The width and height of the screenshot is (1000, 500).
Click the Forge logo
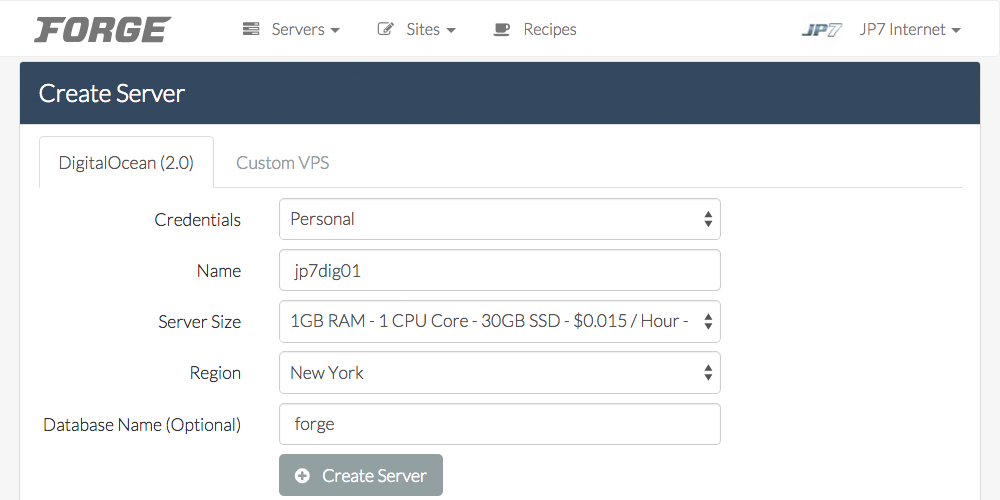tap(103, 29)
